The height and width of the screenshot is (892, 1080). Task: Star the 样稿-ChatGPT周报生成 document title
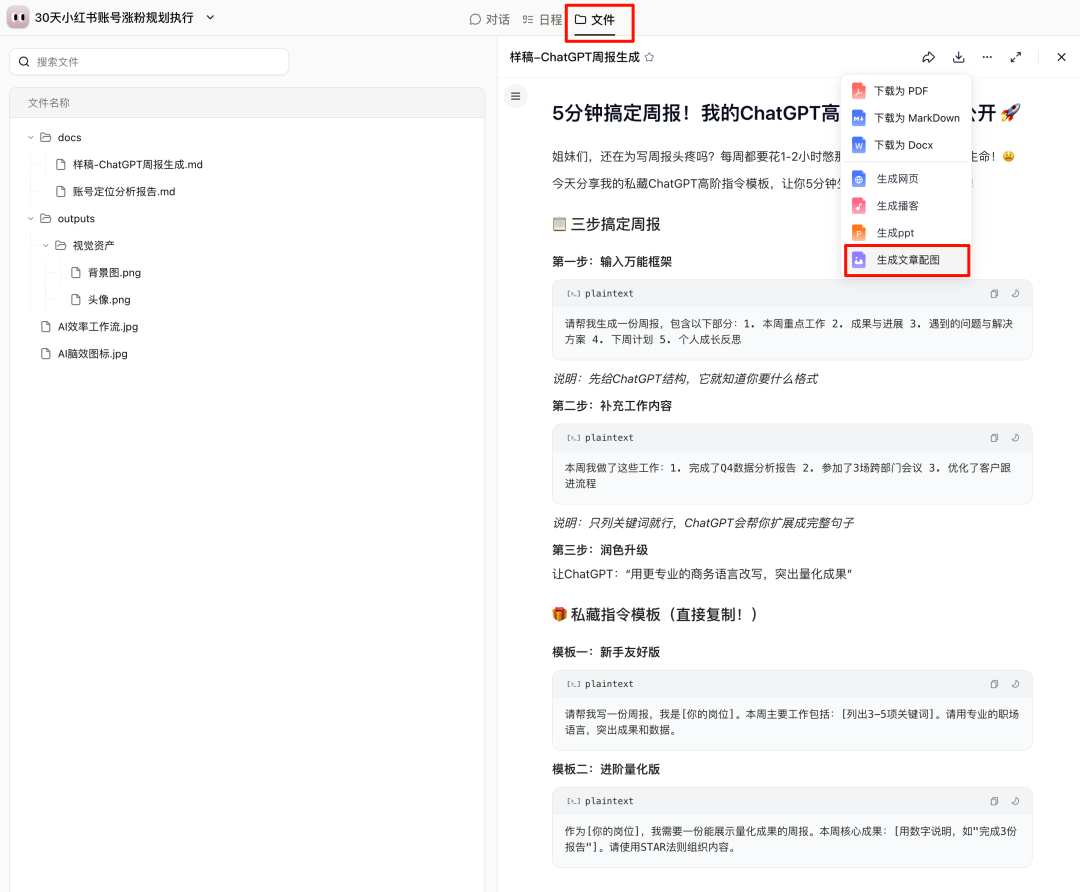tap(649, 58)
